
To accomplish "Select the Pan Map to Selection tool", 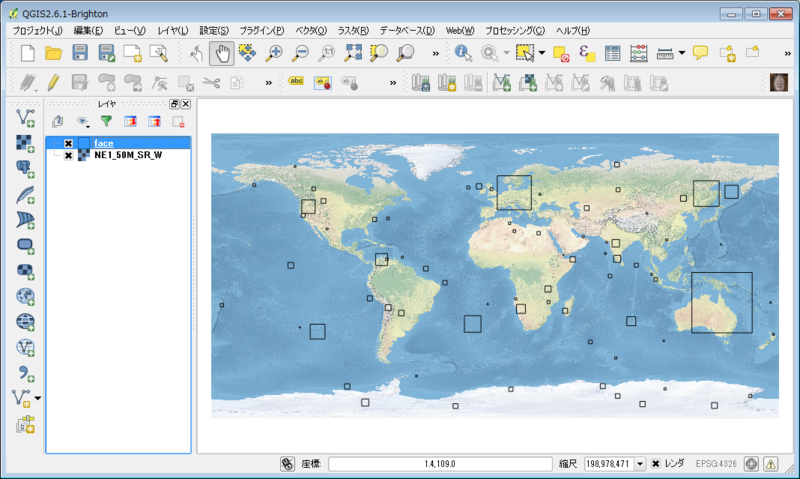I will pyautogui.click(x=247, y=53).
